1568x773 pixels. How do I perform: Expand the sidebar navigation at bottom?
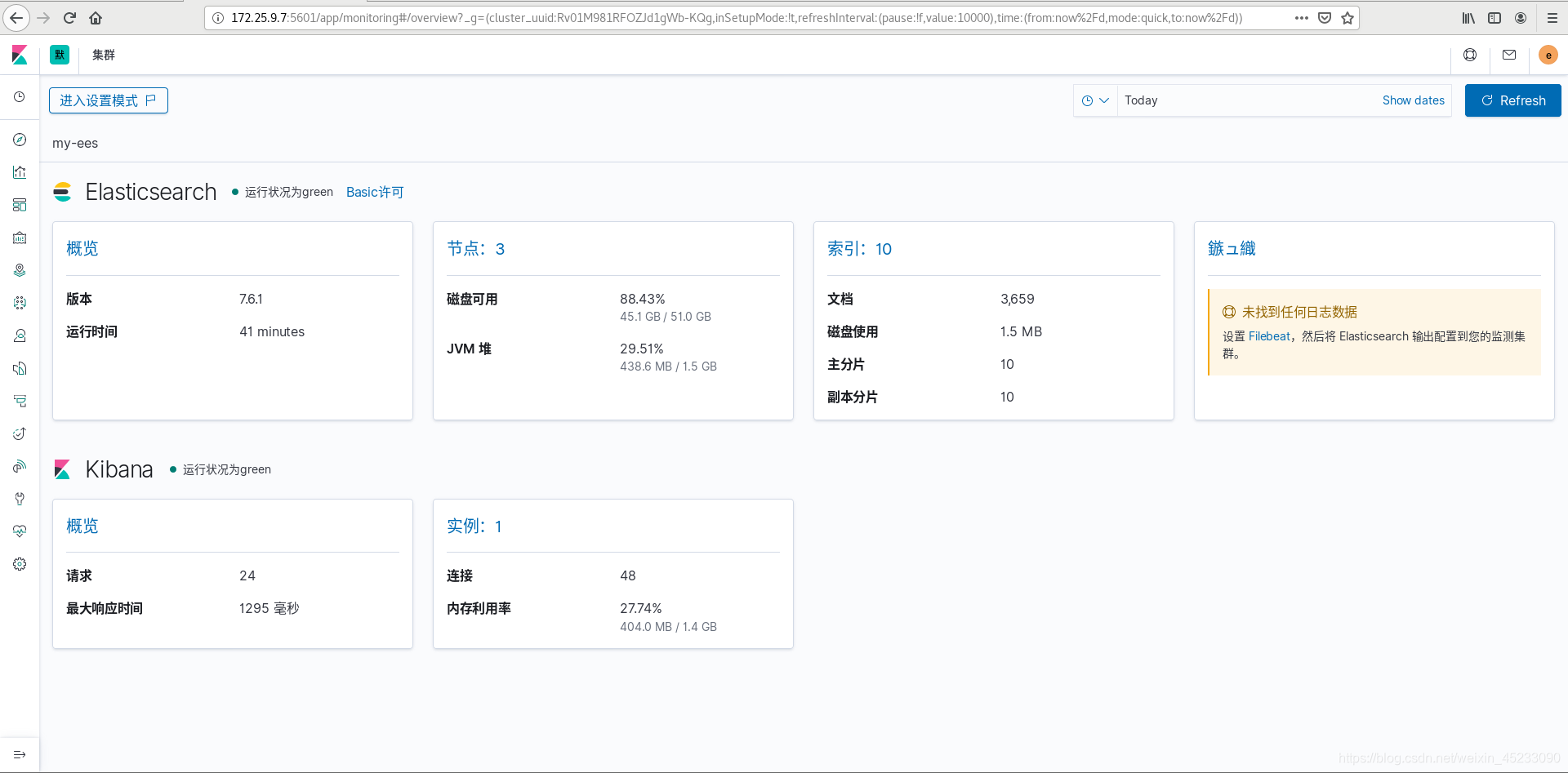[x=20, y=754]
